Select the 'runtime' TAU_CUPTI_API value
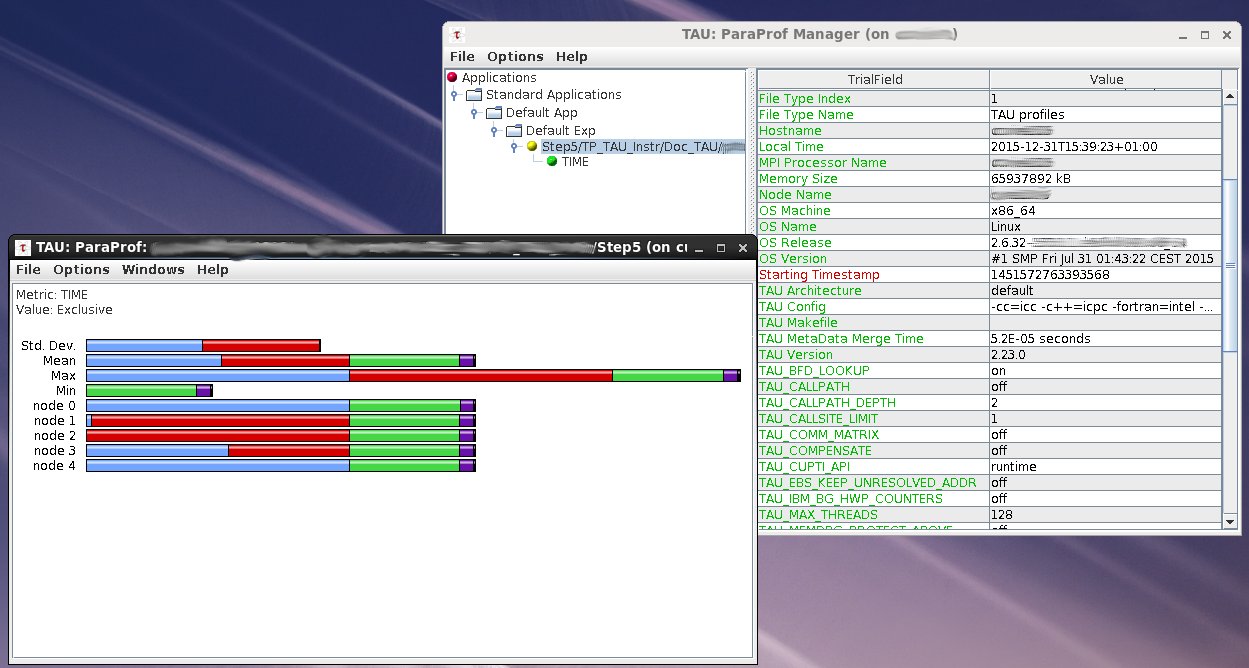This screenshot has width=1249, height=668. tap(1106, 467)
